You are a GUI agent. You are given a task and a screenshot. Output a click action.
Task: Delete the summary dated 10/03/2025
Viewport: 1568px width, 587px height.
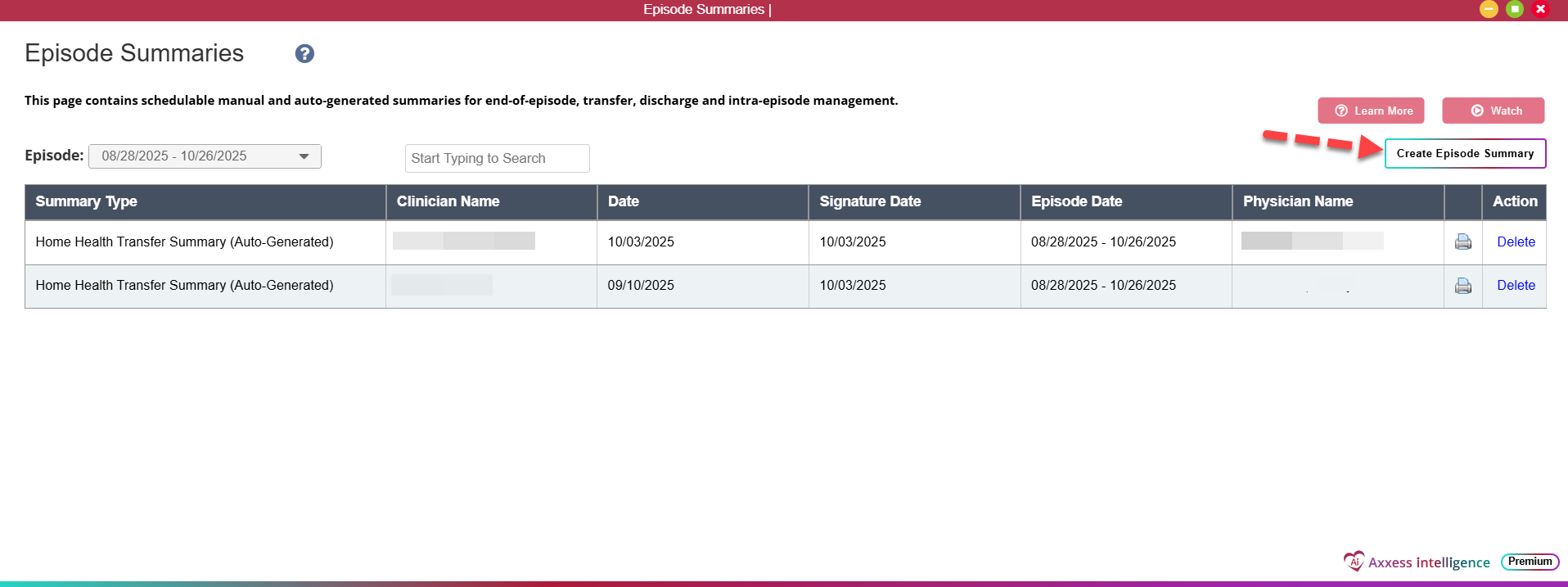[1516, 242]
